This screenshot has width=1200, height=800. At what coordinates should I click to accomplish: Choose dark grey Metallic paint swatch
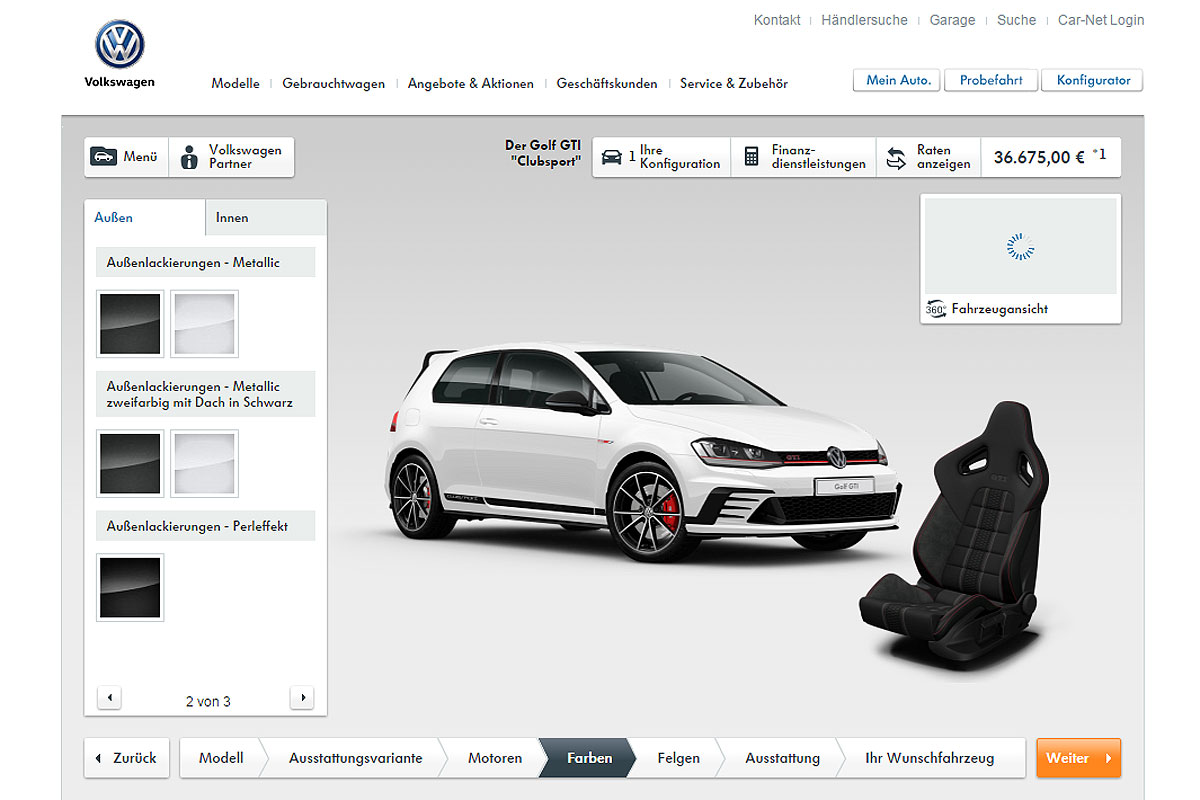[130, 324]
